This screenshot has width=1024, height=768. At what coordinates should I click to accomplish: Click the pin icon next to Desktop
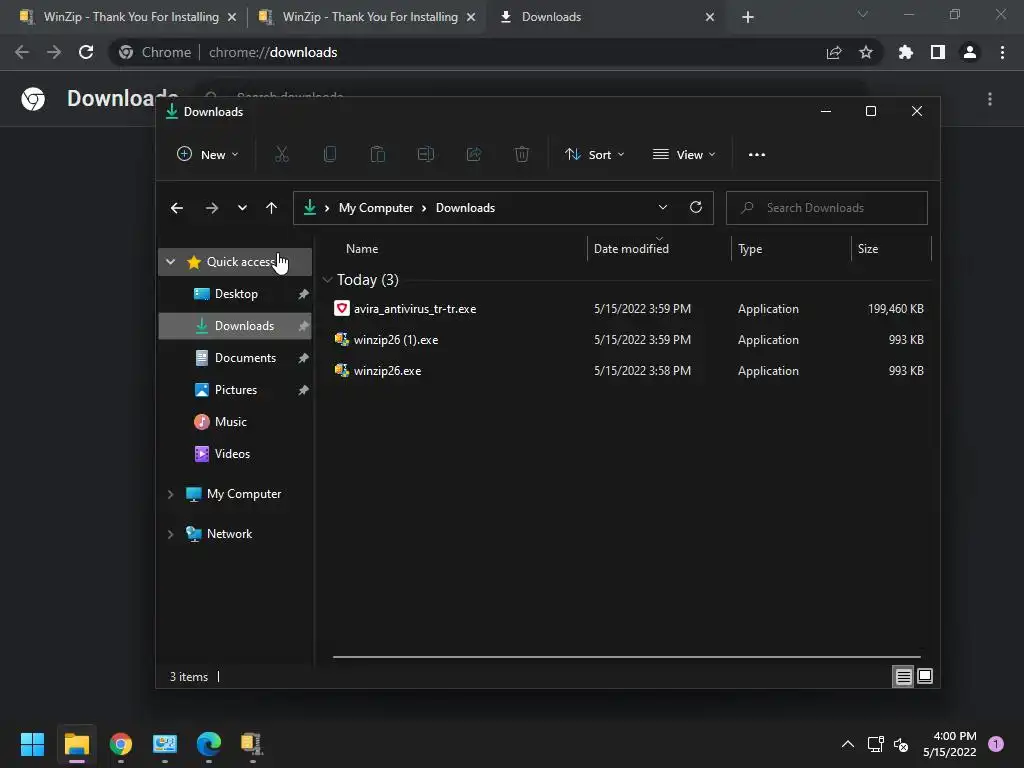point(303,294)
